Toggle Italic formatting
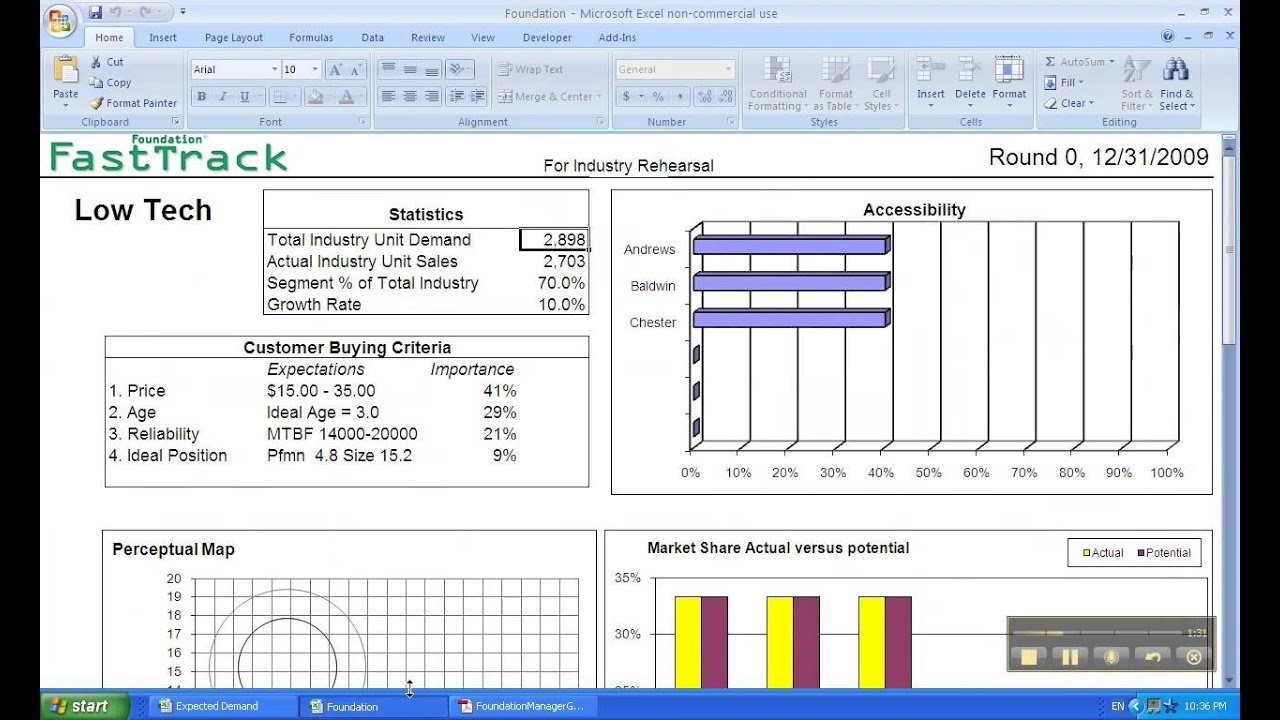Screen dimensions: 1280x720 click(x=222, y=97)
